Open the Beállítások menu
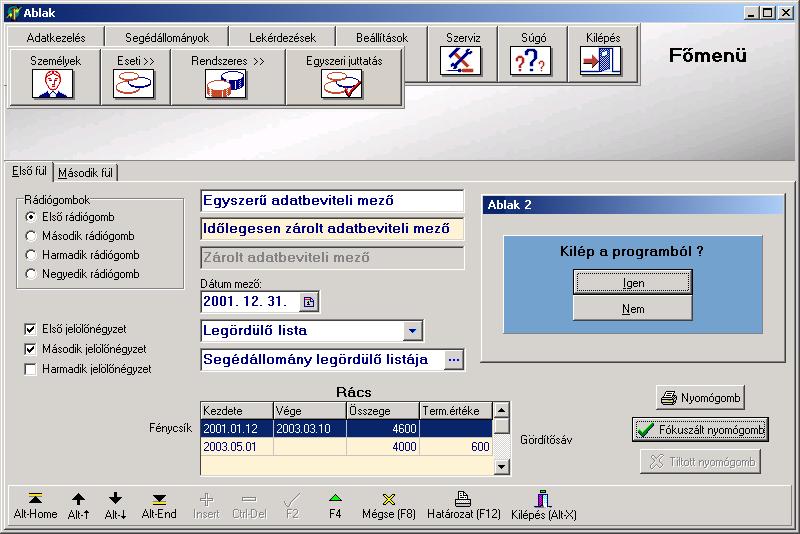 pyautogui.click(x=382, y=38)
